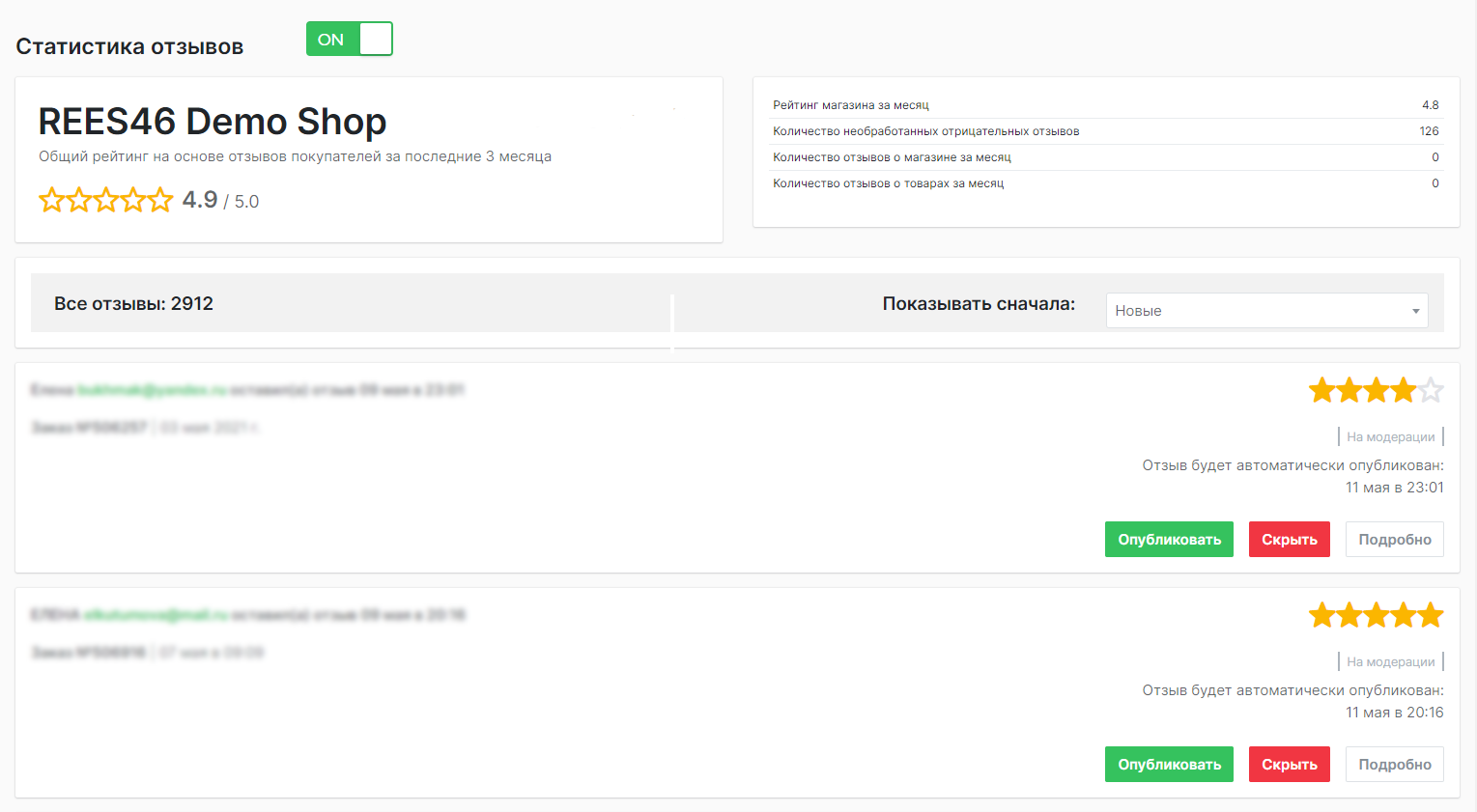Open Подробно details for second review
1477x812 pixels.
click(1394, 765)
